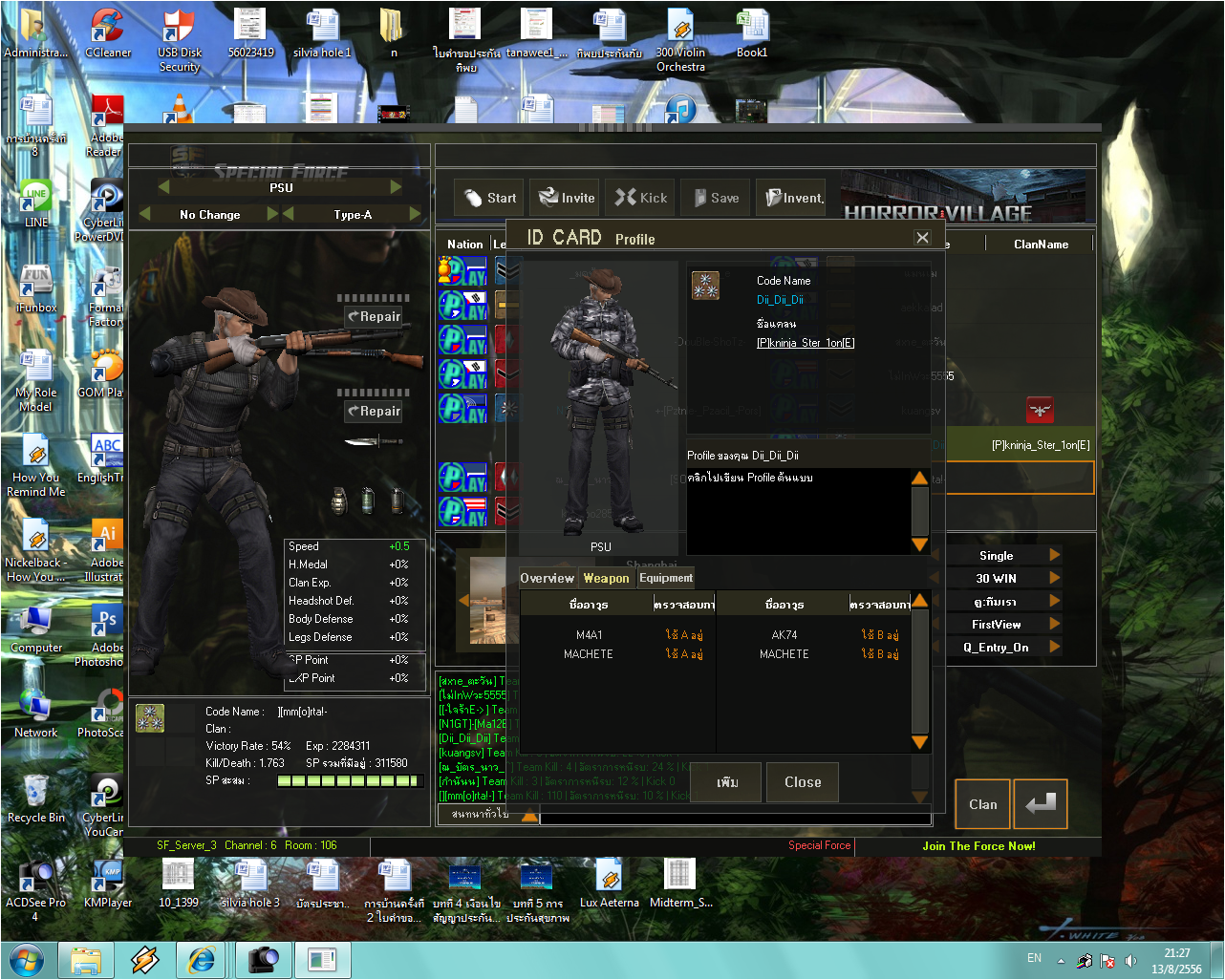Launch Internet Explorer from the taskbar
This screenshot has height=980, width=1225.
[202, 960]
